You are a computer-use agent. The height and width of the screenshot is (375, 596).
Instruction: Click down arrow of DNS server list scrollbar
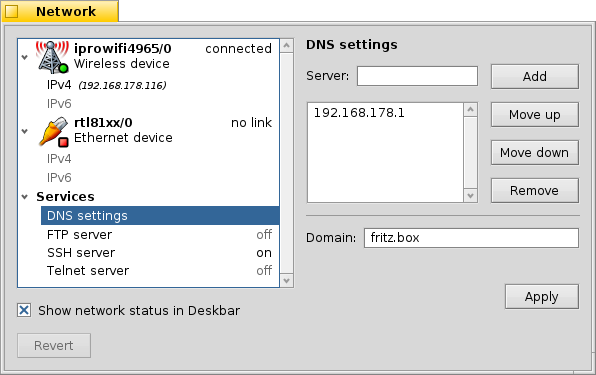pos(471,196)
